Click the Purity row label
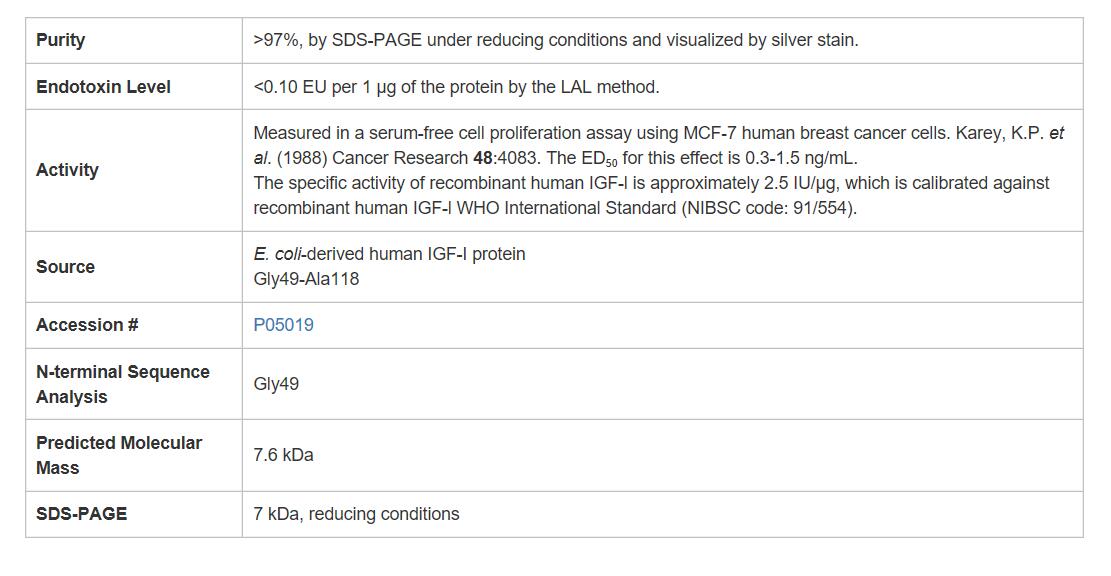1111x576 pixels. coord(60,40)
